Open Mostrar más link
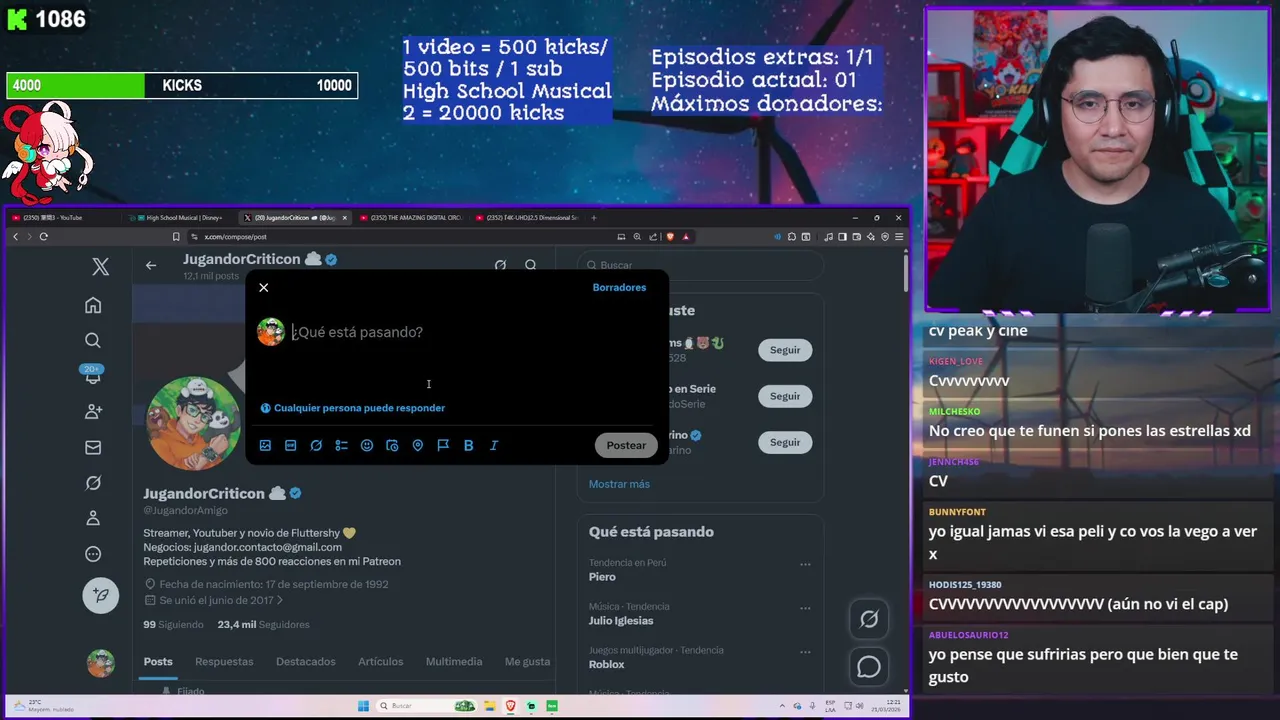1280x720 pixels. coord(619,484)
